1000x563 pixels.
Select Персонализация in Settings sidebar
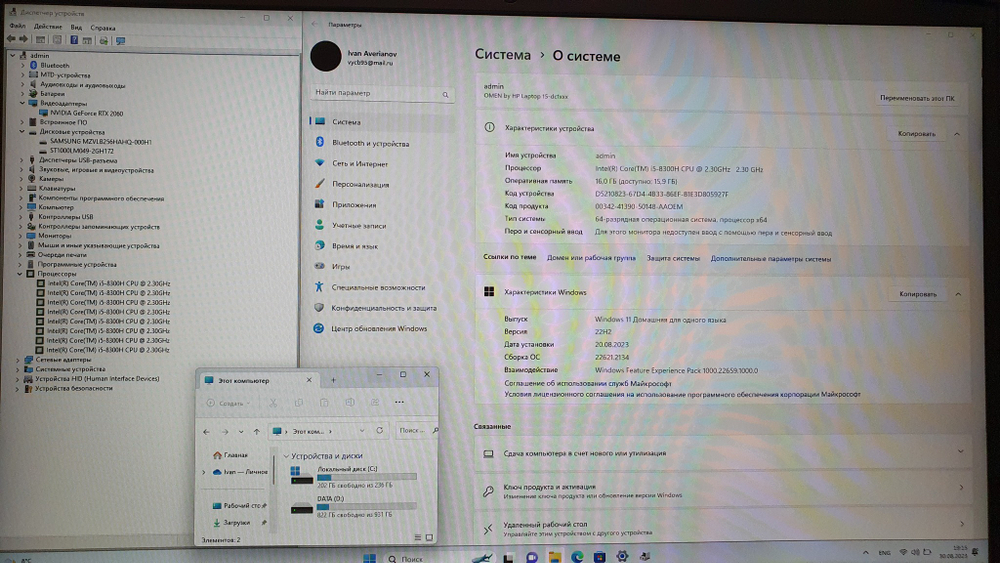383,184
